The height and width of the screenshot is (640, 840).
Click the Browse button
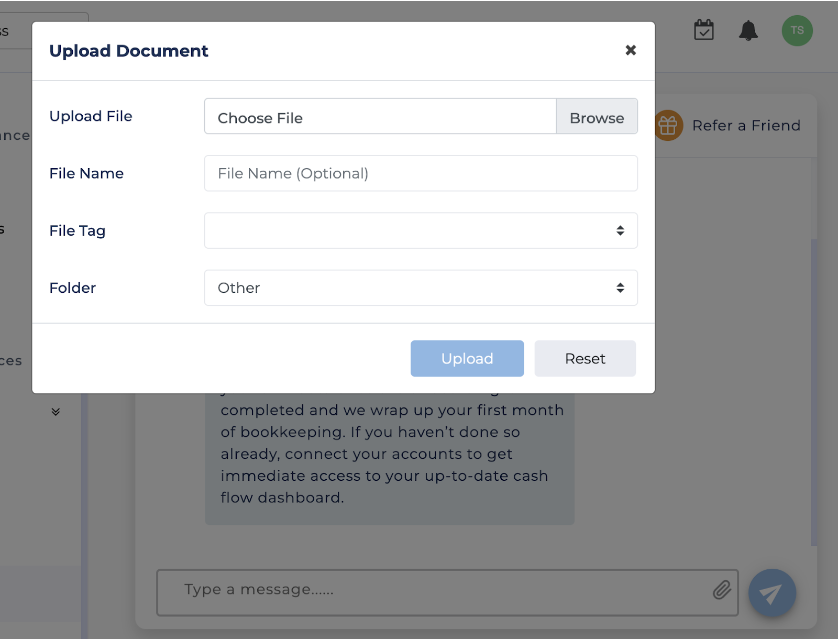point(597,117)
